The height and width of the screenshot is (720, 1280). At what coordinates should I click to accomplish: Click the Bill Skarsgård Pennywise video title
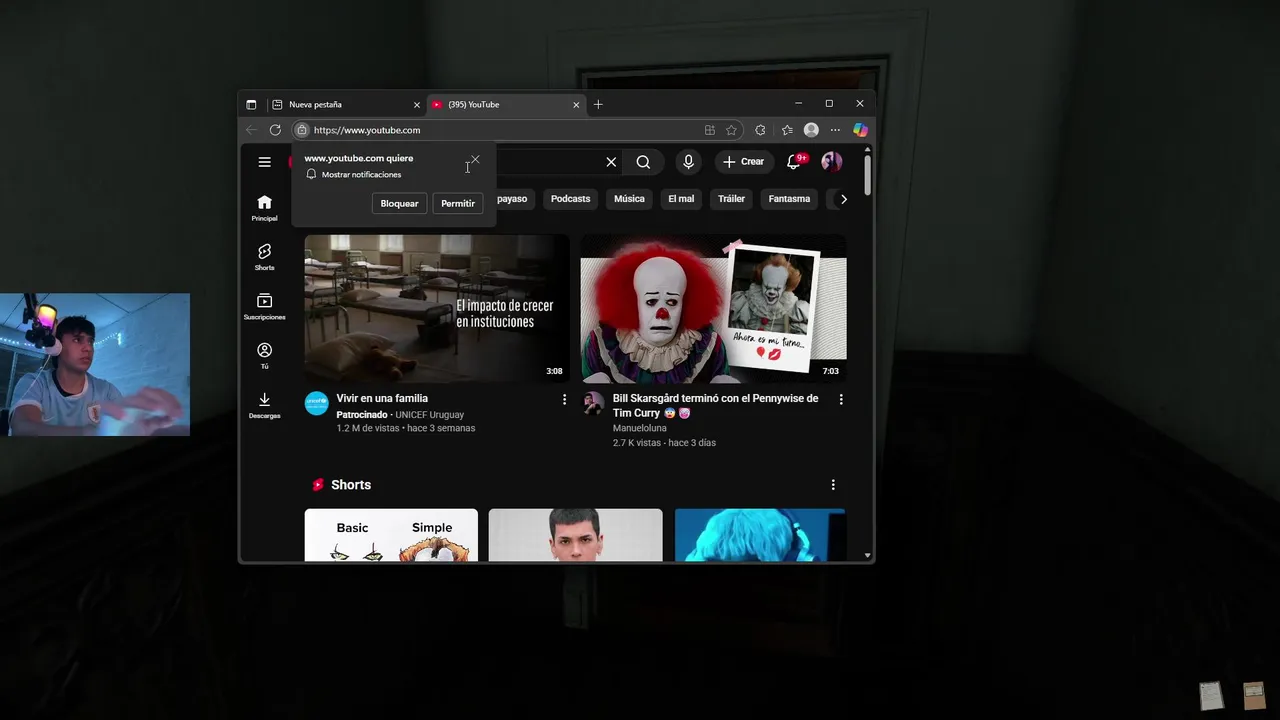coord(715,405)
